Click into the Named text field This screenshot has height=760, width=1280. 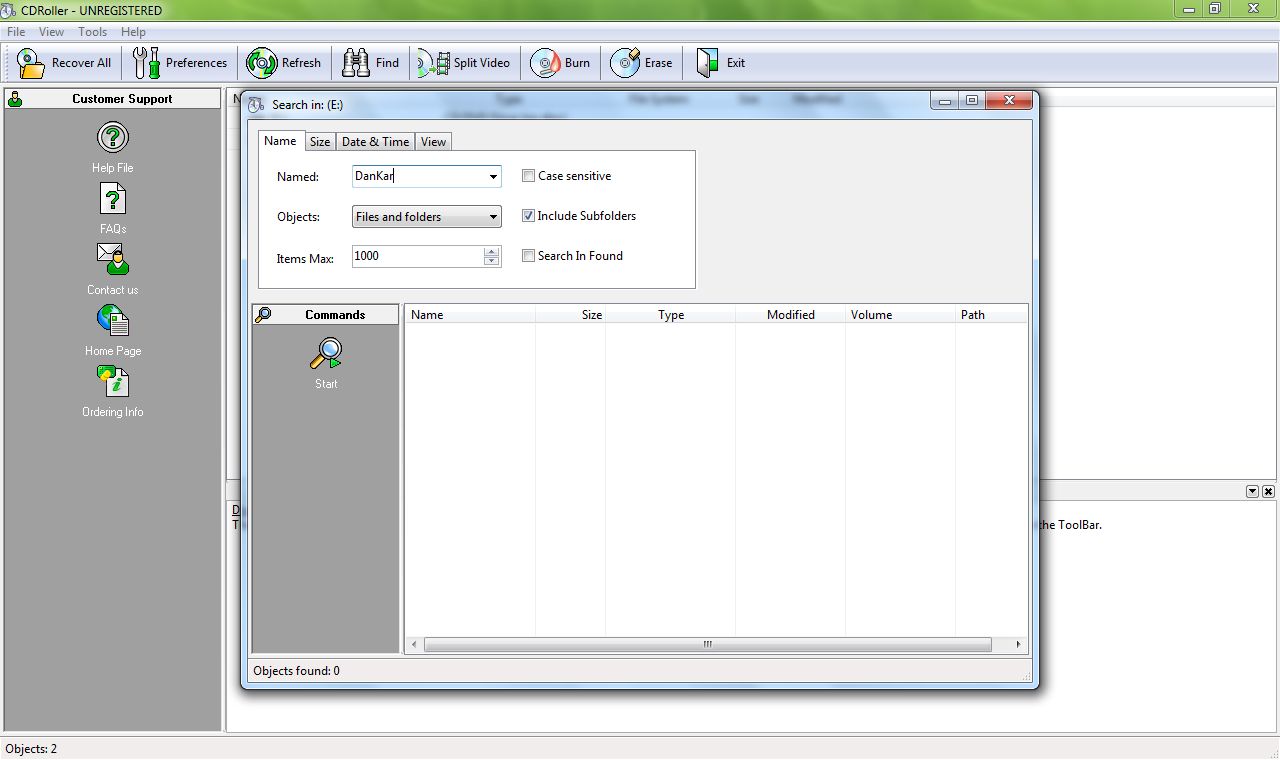[x=419, y=177]
